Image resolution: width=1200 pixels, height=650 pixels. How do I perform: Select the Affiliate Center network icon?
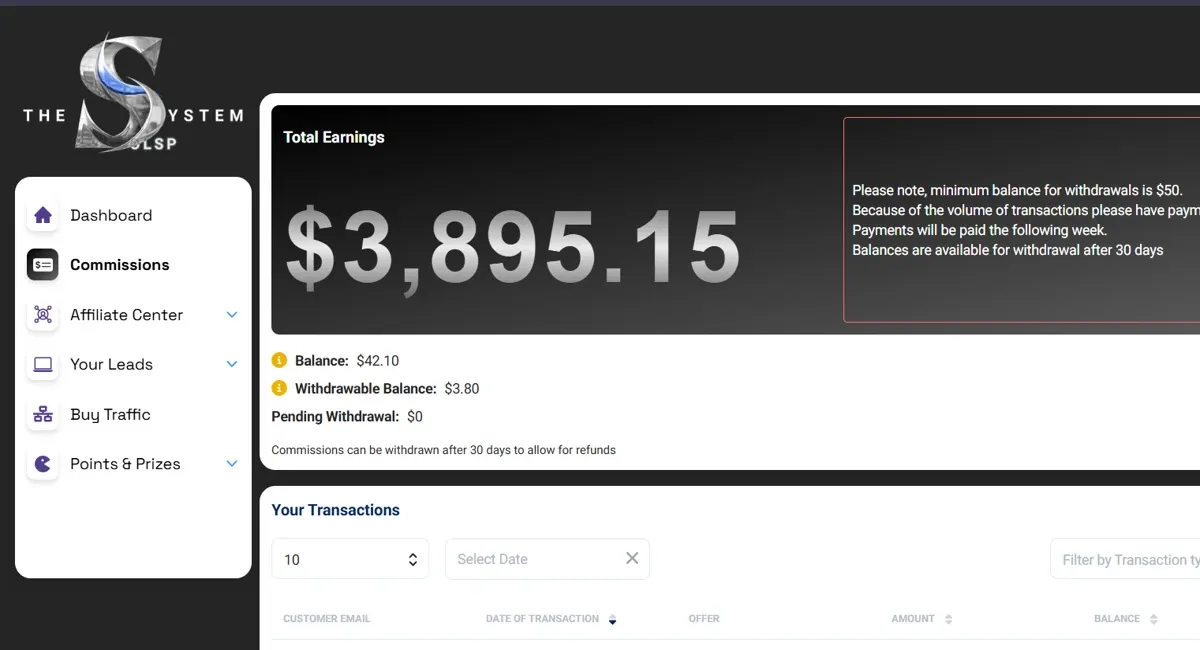pos(42,314)
